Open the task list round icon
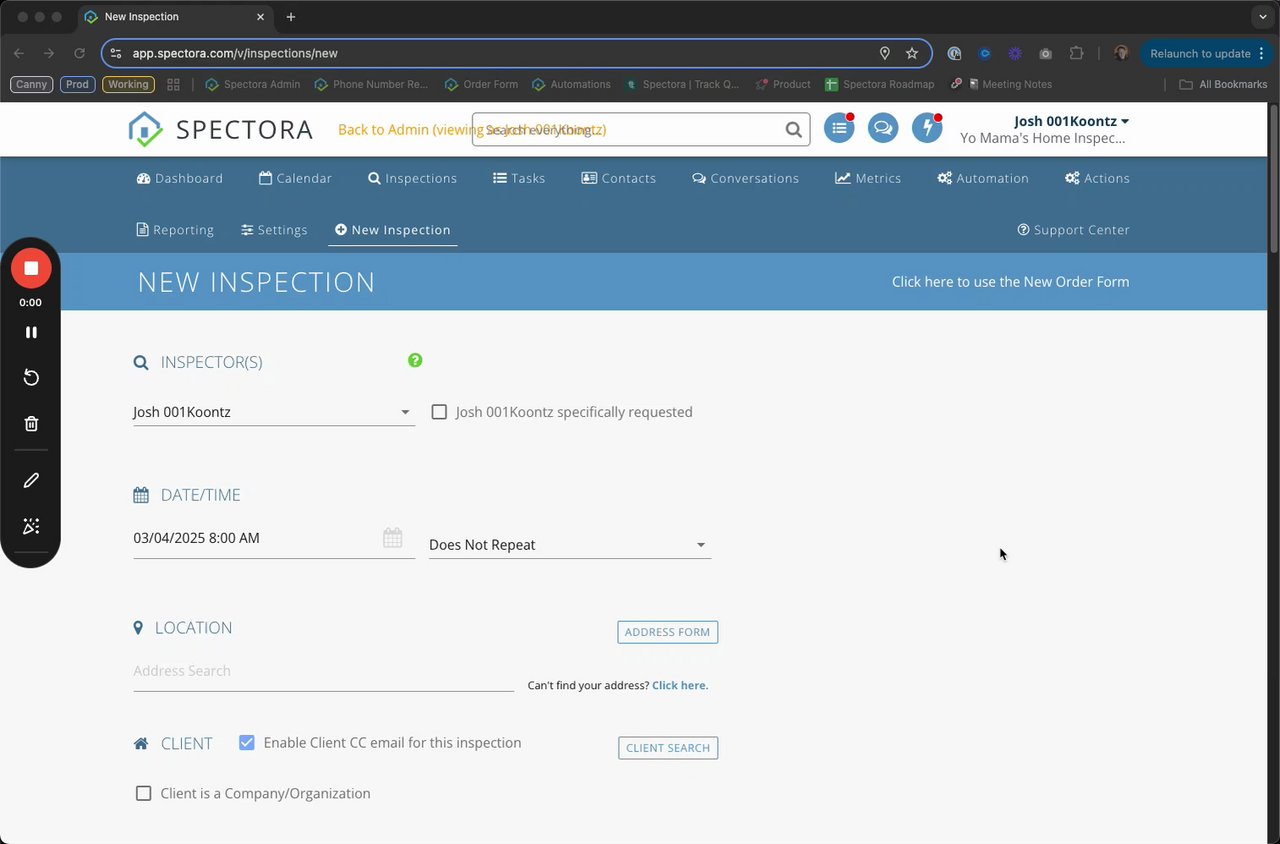 click(839, 128)
